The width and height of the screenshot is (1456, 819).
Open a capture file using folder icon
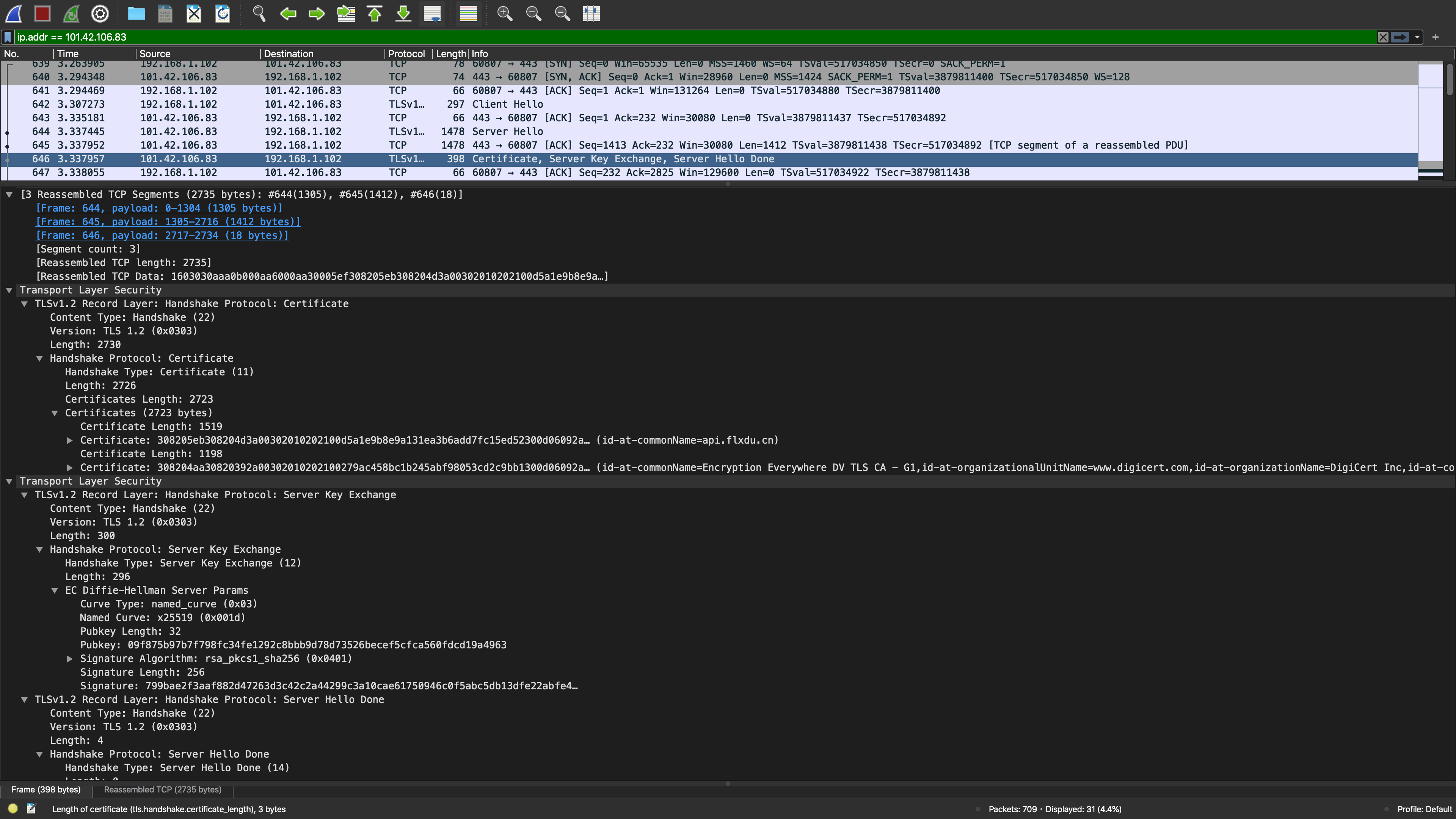point(136,14)
